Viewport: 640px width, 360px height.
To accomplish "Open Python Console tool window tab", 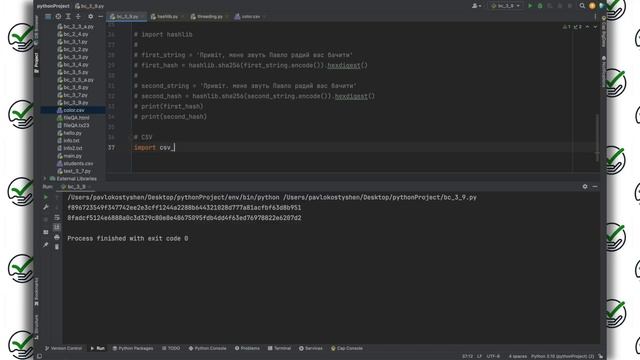I will (207, 348).
